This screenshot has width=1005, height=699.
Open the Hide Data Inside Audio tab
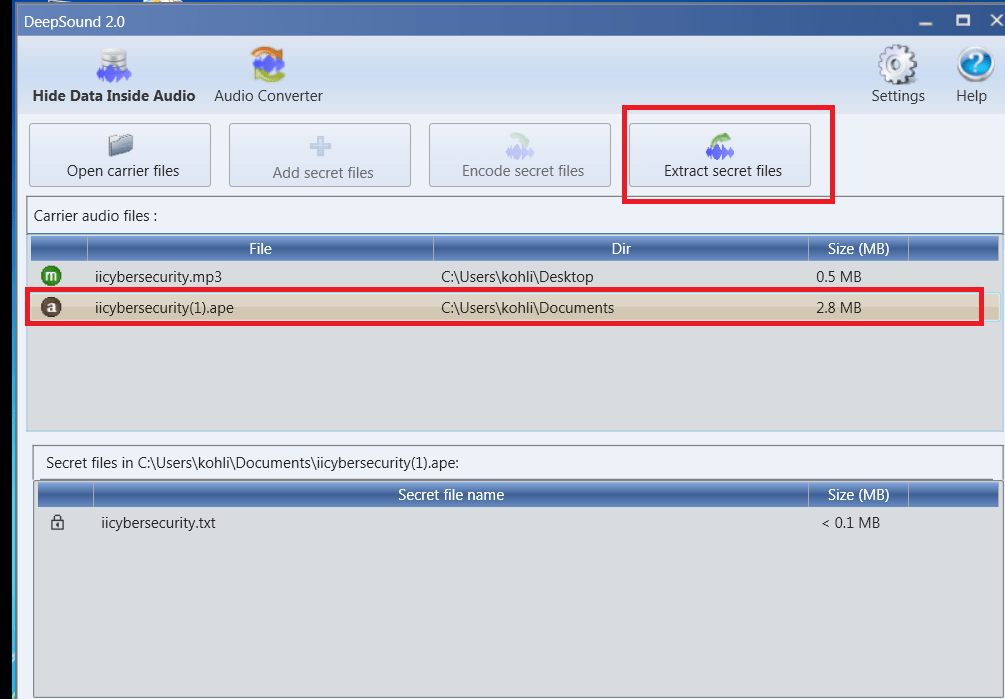tap(114, 76)
